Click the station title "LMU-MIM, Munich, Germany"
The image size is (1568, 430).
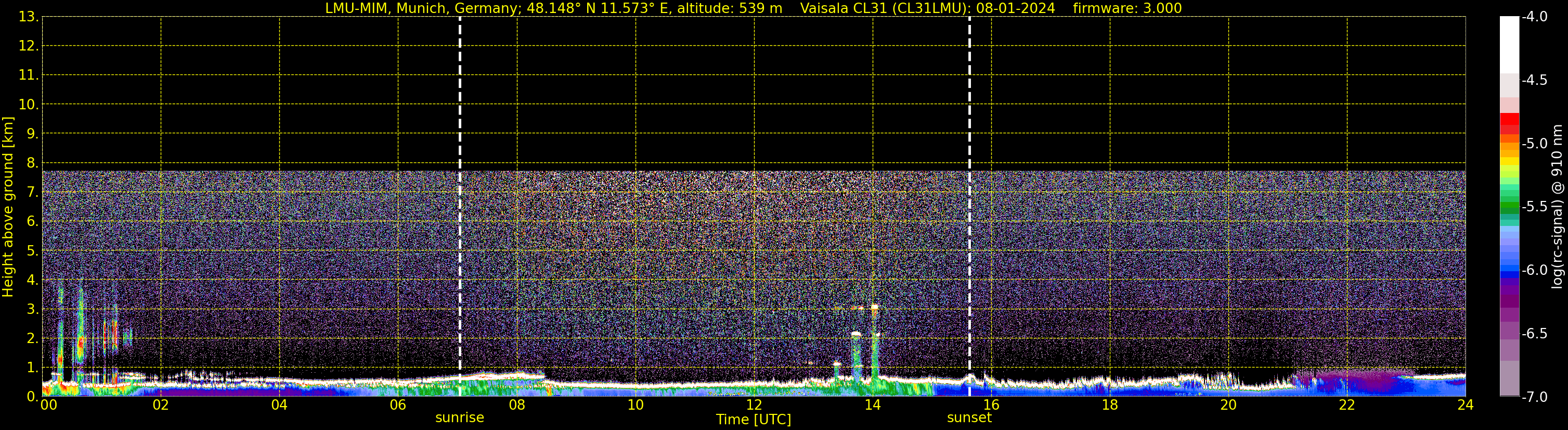421,8
